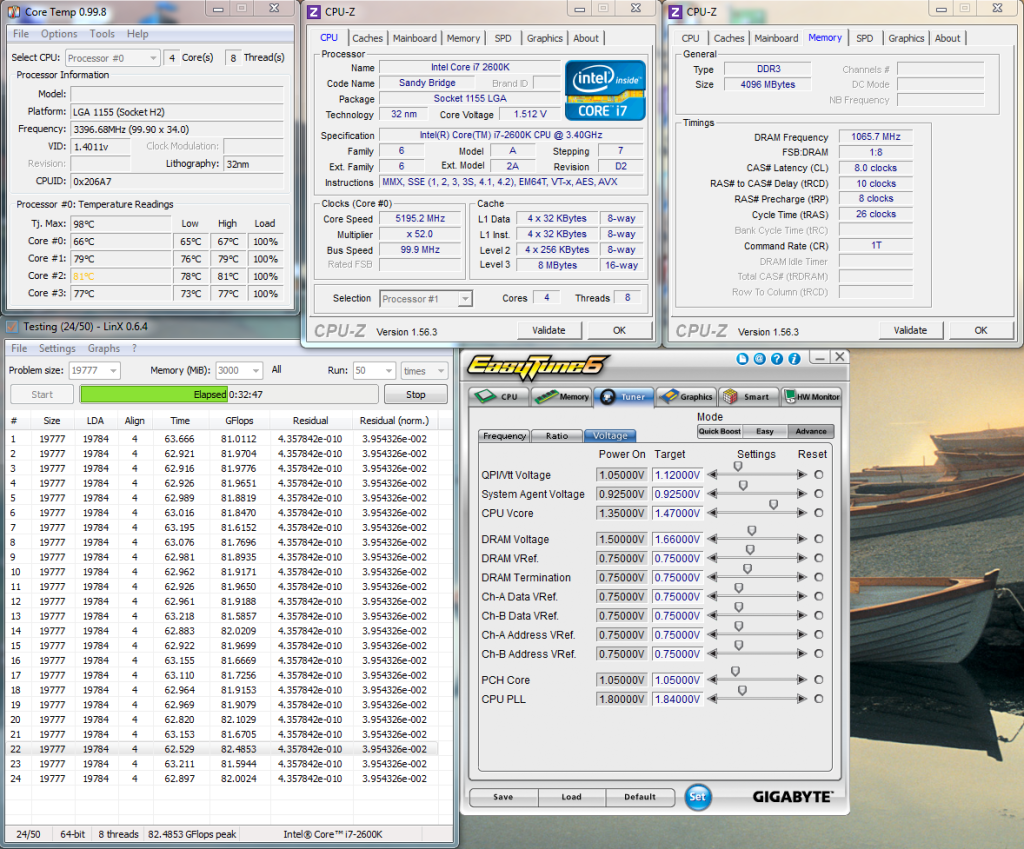Select the Reset radio for Ch-A Data VRef.

(819, 596)
